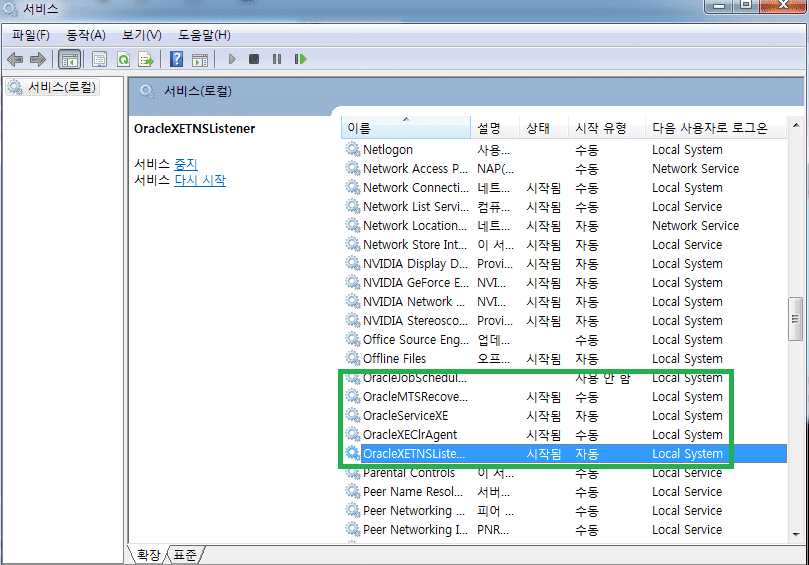
Task: Select the Network List Servi... row
Action: click(563, 206)
